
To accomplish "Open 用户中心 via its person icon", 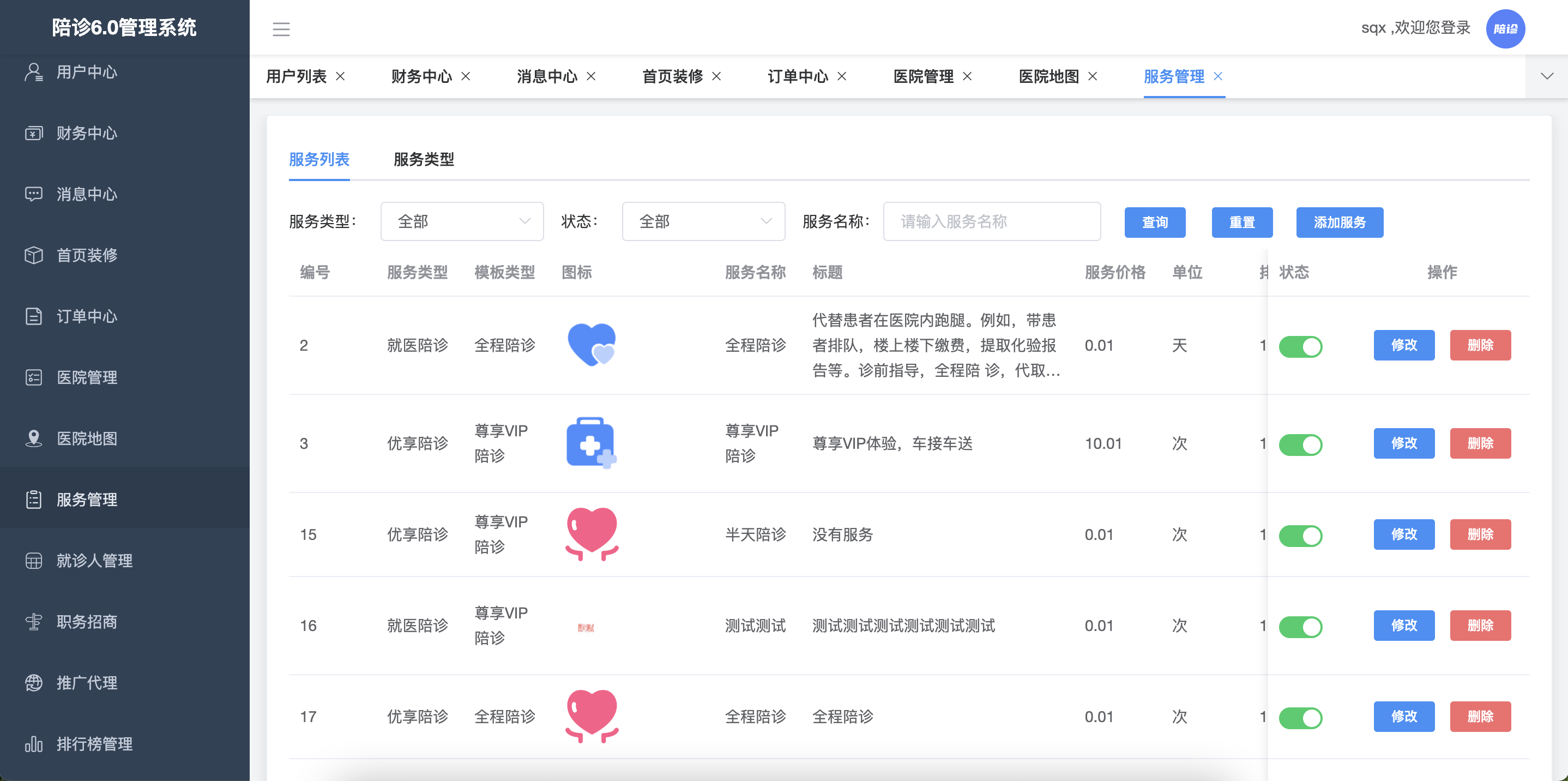I will [33, 72].
